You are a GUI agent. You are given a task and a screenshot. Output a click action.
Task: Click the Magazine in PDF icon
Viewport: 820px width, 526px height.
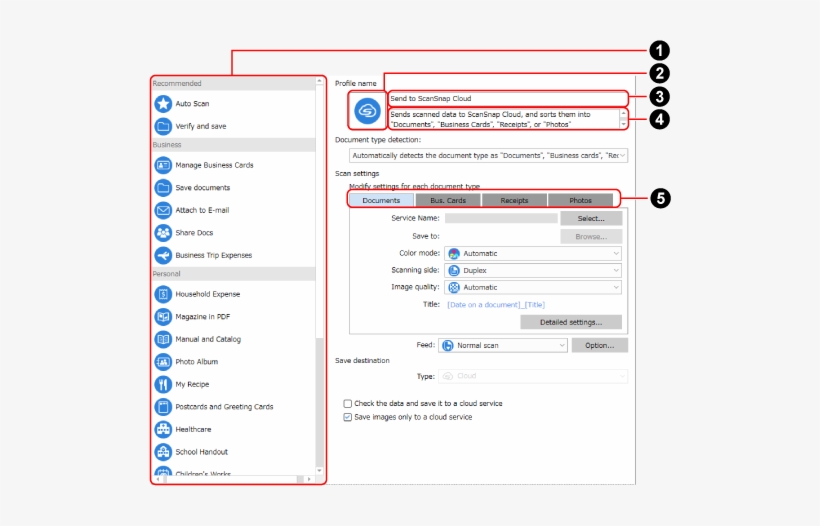tap(163, 316)
